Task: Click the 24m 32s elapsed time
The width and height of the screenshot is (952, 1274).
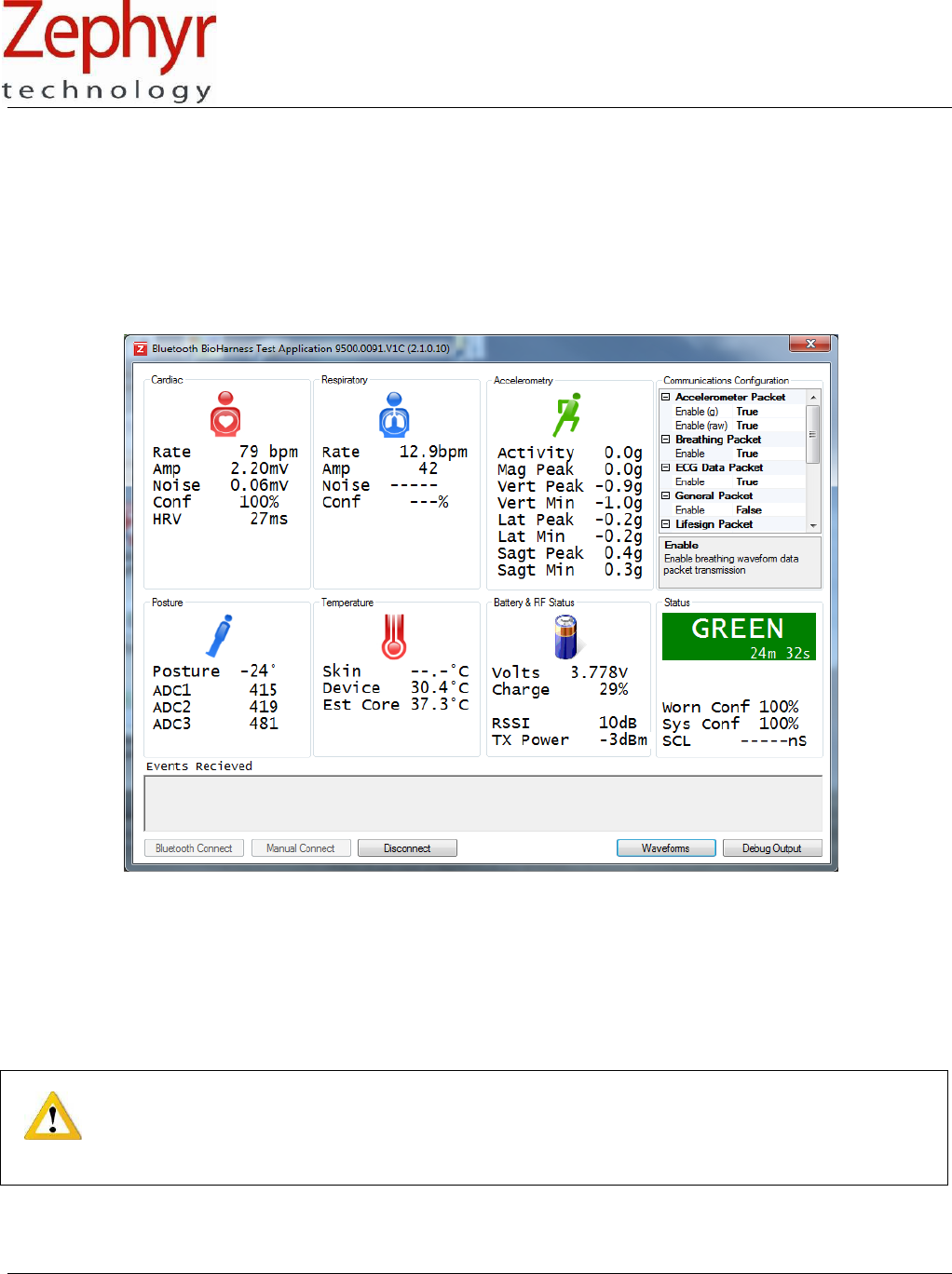Action: [x=780, y=653]
